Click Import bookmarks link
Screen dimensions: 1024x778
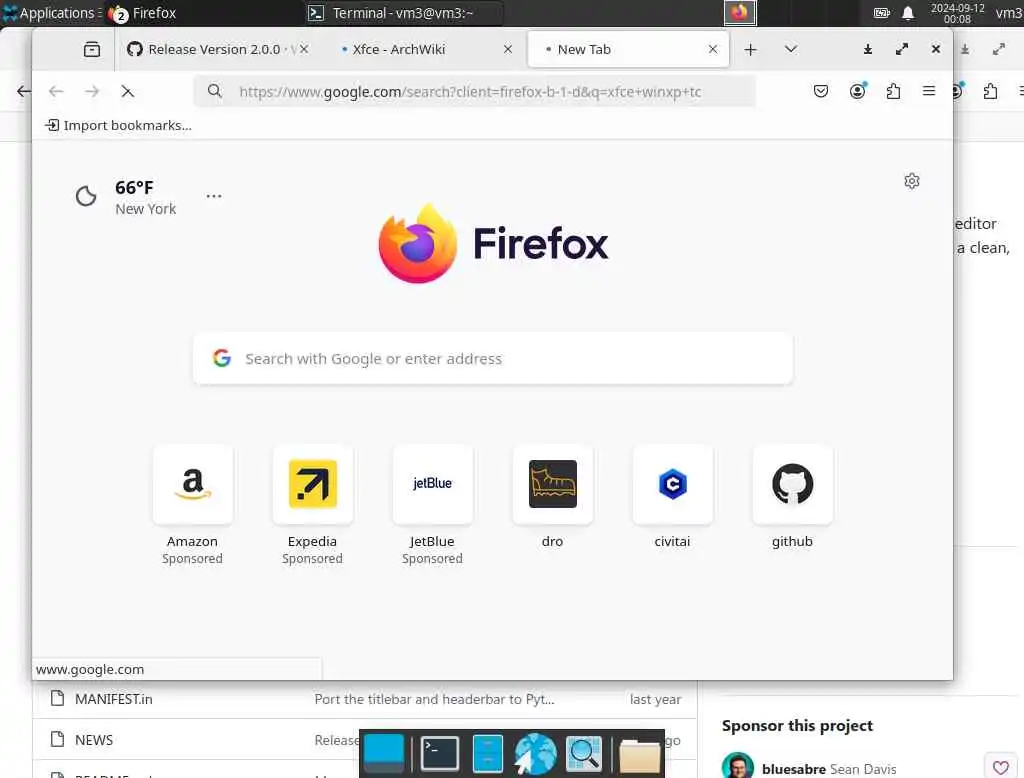tap(118, 125)
